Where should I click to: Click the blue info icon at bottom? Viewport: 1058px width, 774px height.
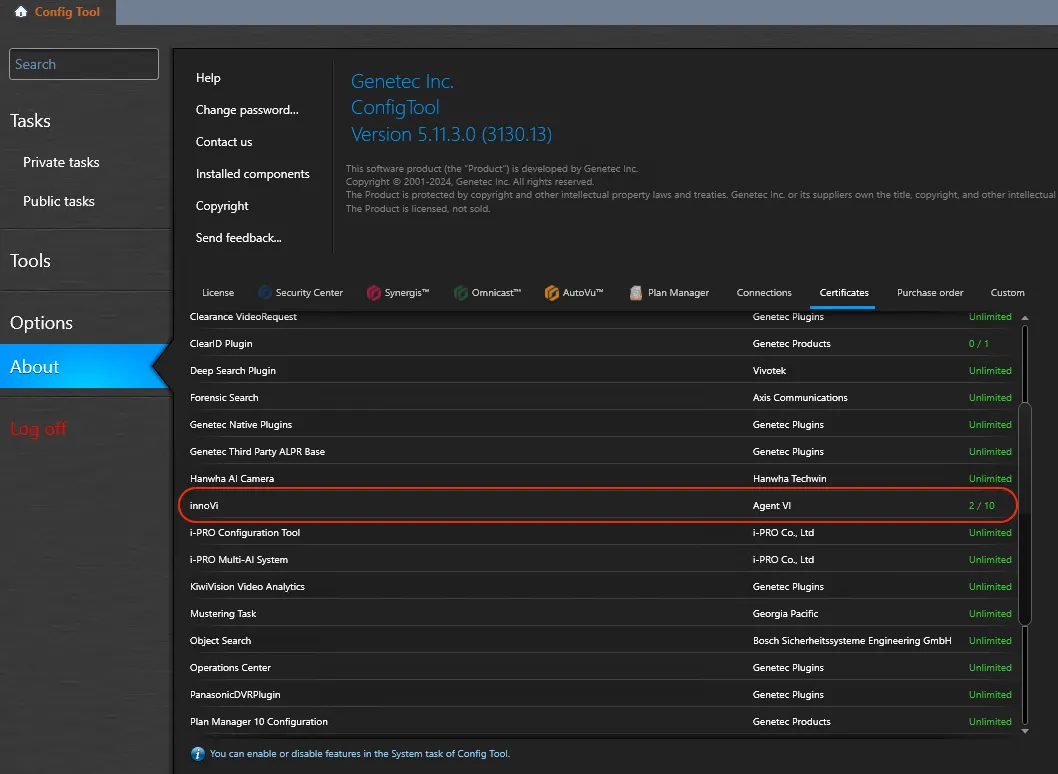click(198, 754)
